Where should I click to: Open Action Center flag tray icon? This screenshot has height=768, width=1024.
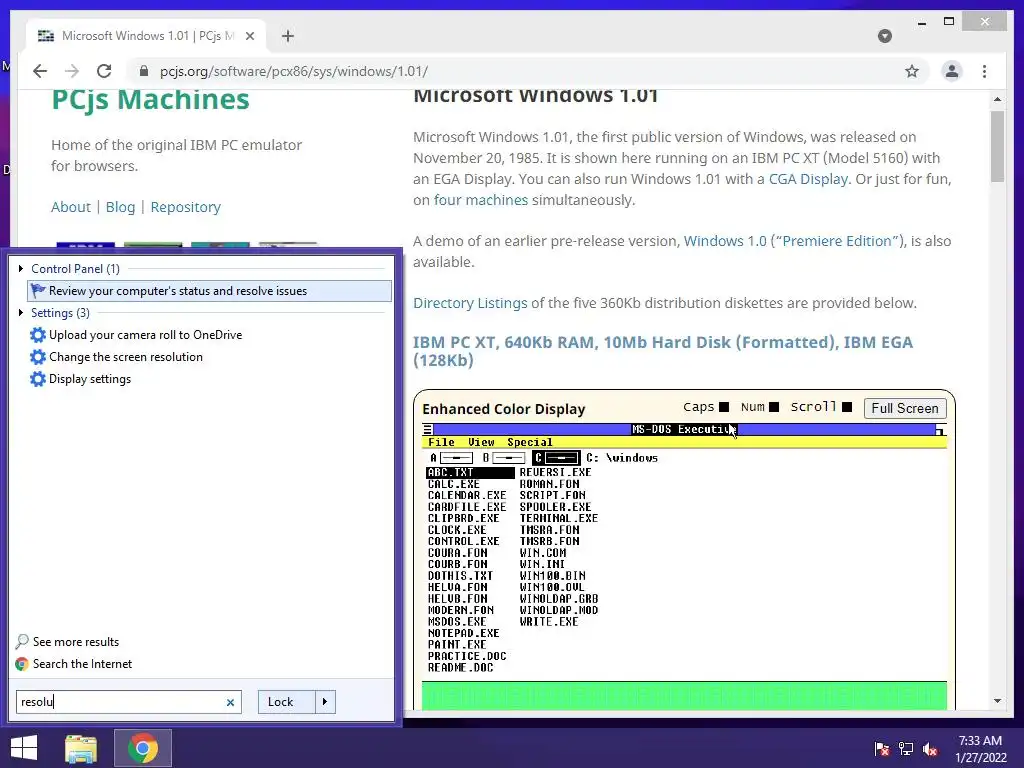pyautogui.click(x=882, y=749)
